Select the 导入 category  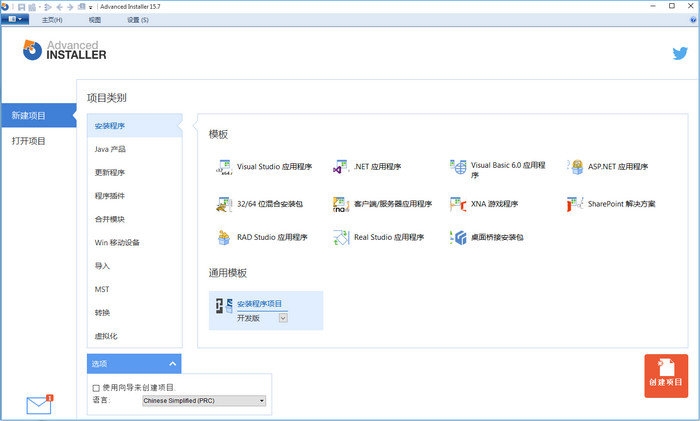[x=134, y=266]
